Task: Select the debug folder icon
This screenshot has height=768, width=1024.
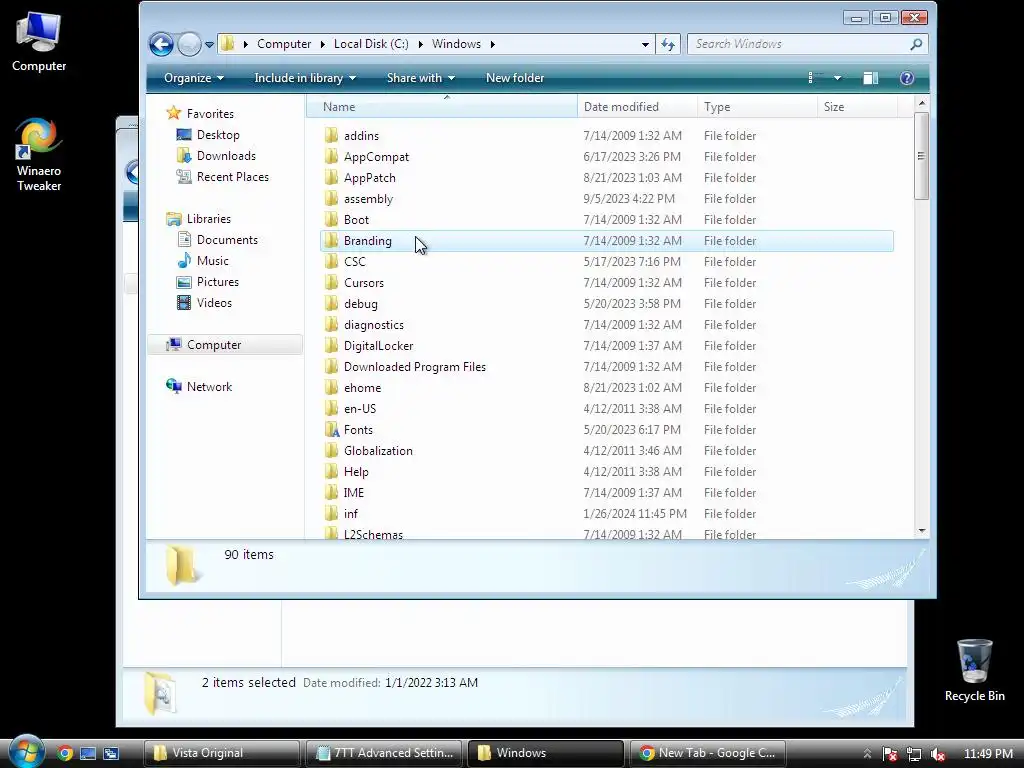Action: pyautogui.click(x=331, y=303)
